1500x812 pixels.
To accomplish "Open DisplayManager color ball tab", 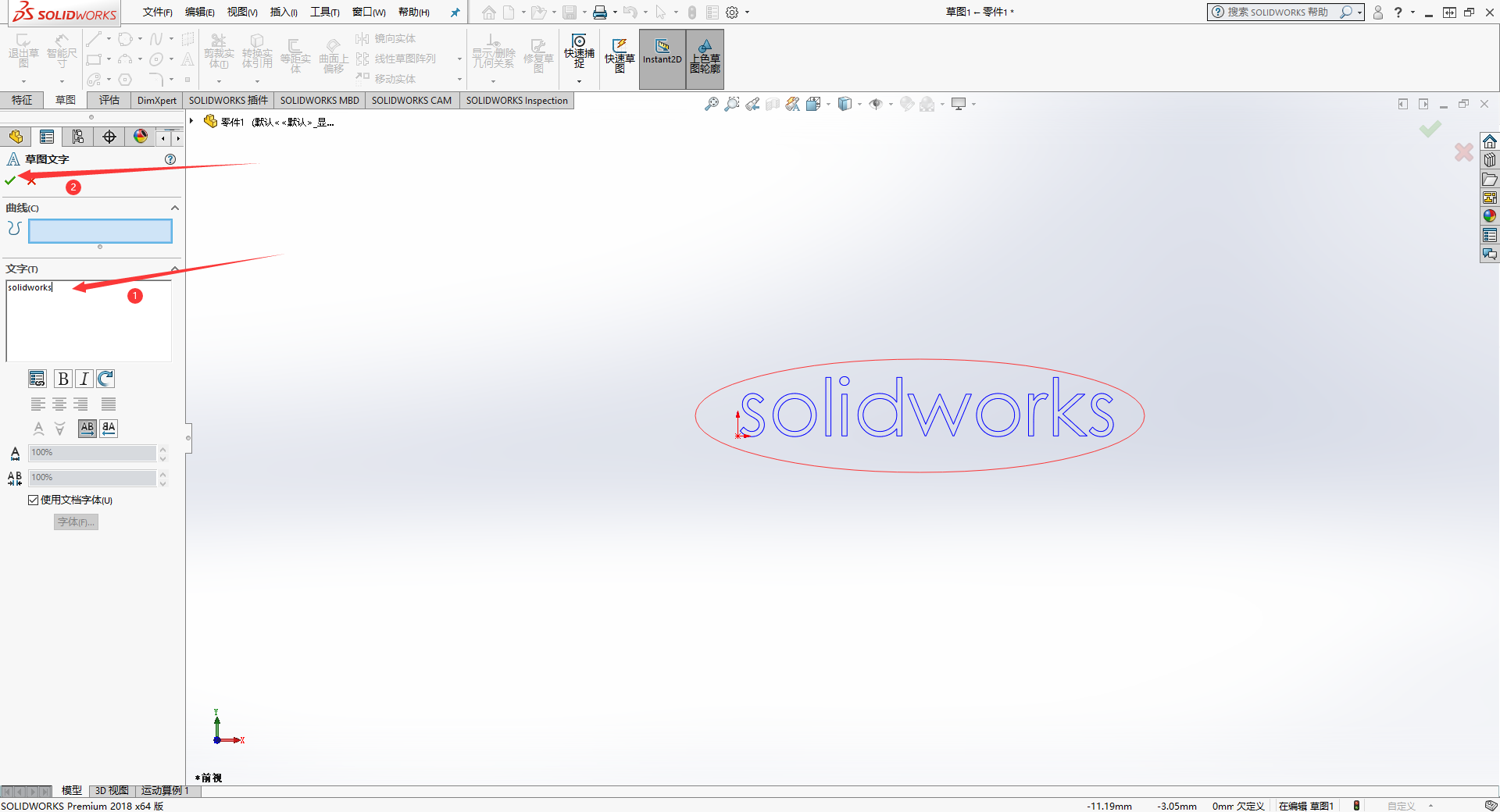I will point(141,137).
